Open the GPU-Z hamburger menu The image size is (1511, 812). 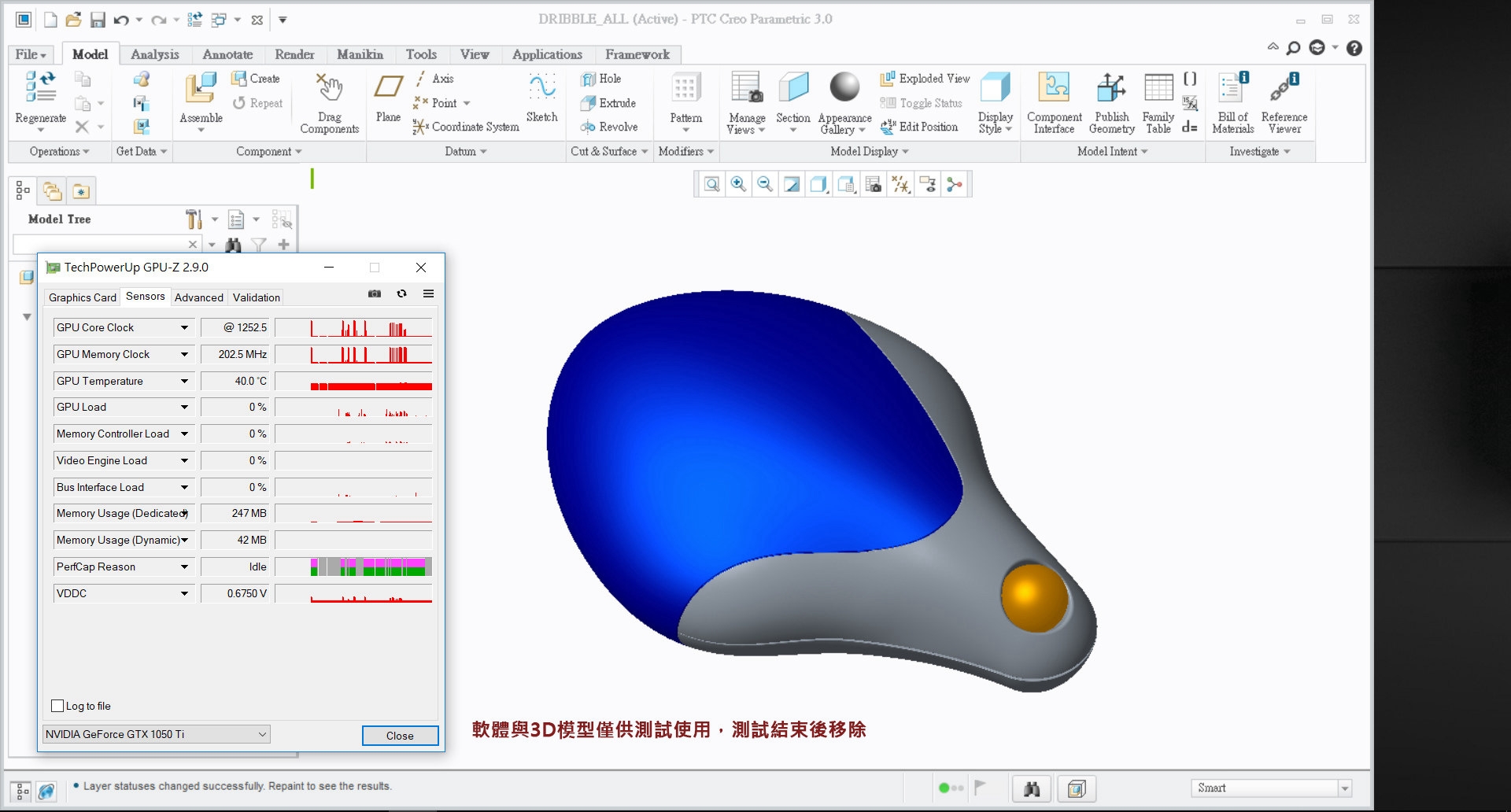(428, 293)
